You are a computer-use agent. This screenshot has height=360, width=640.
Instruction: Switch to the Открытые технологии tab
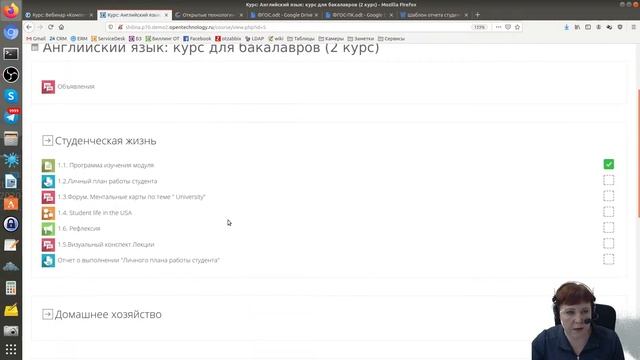pyautogui.click(x=208, y=15)
